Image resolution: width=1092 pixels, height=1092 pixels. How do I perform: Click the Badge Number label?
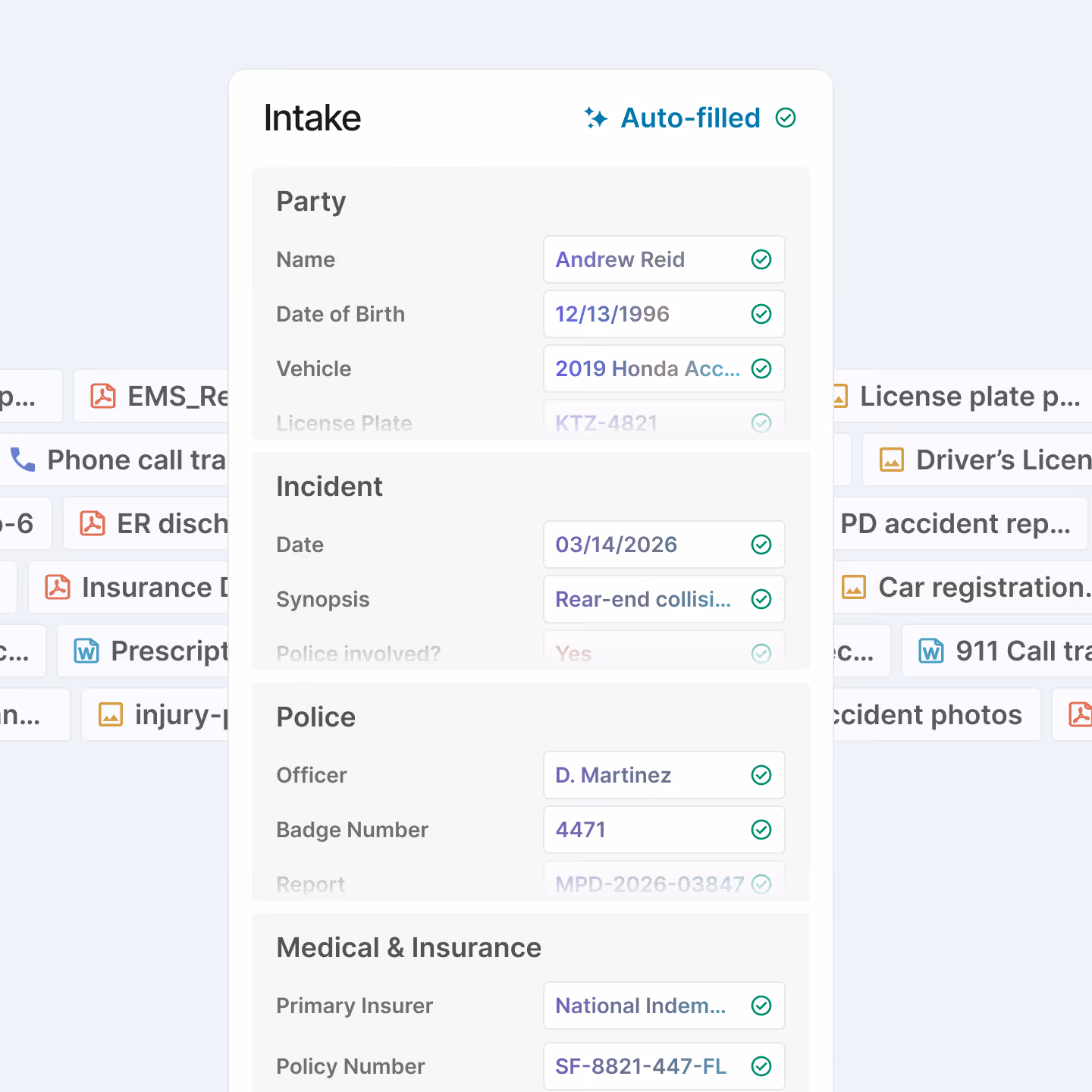352,830
